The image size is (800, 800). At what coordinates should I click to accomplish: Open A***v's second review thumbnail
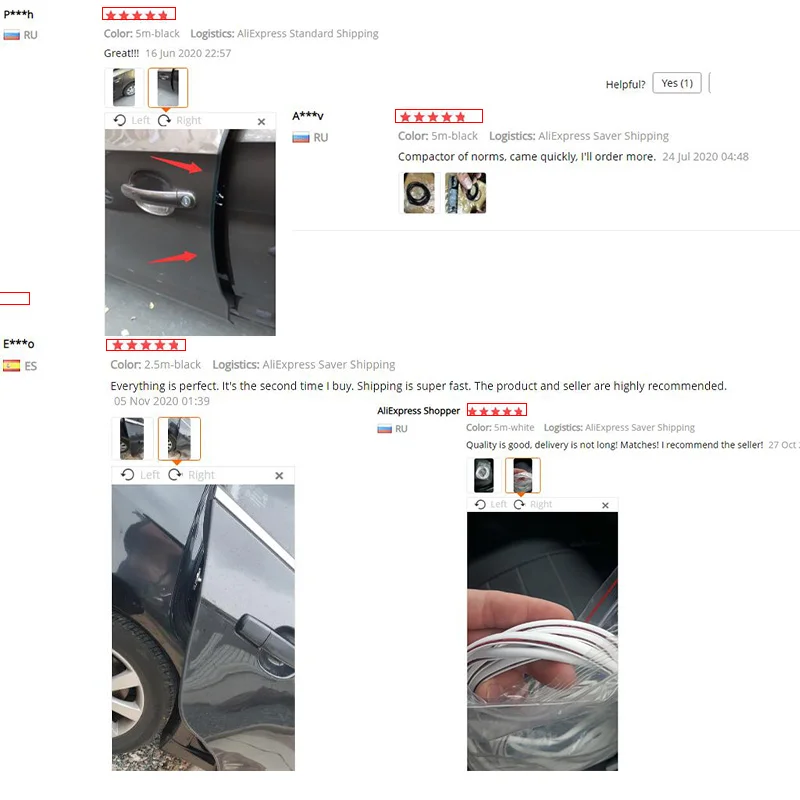click(x=465, y=193)
